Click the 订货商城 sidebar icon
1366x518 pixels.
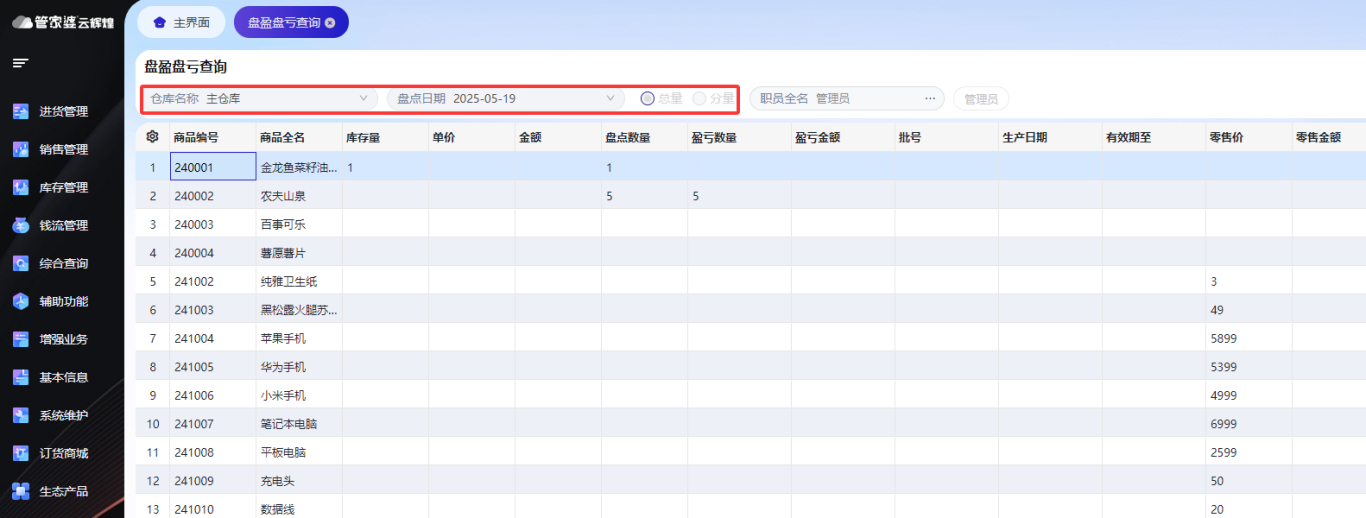[x=20, y=454]
